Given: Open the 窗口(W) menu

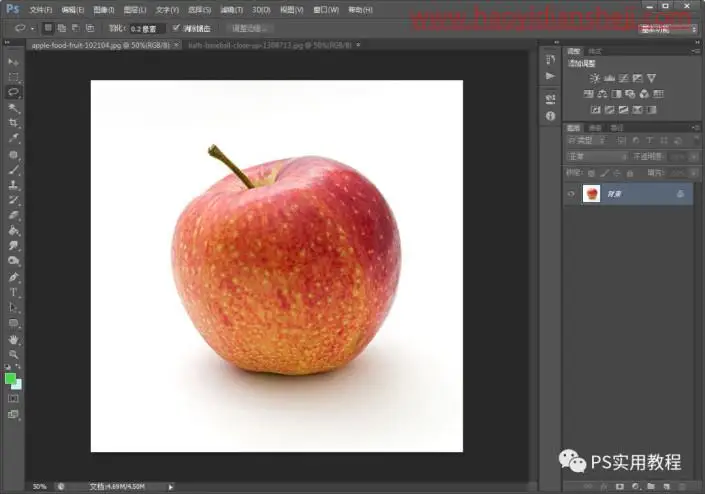Looking at the screenshot, I should pyautogui.click(x=326, y=9).
